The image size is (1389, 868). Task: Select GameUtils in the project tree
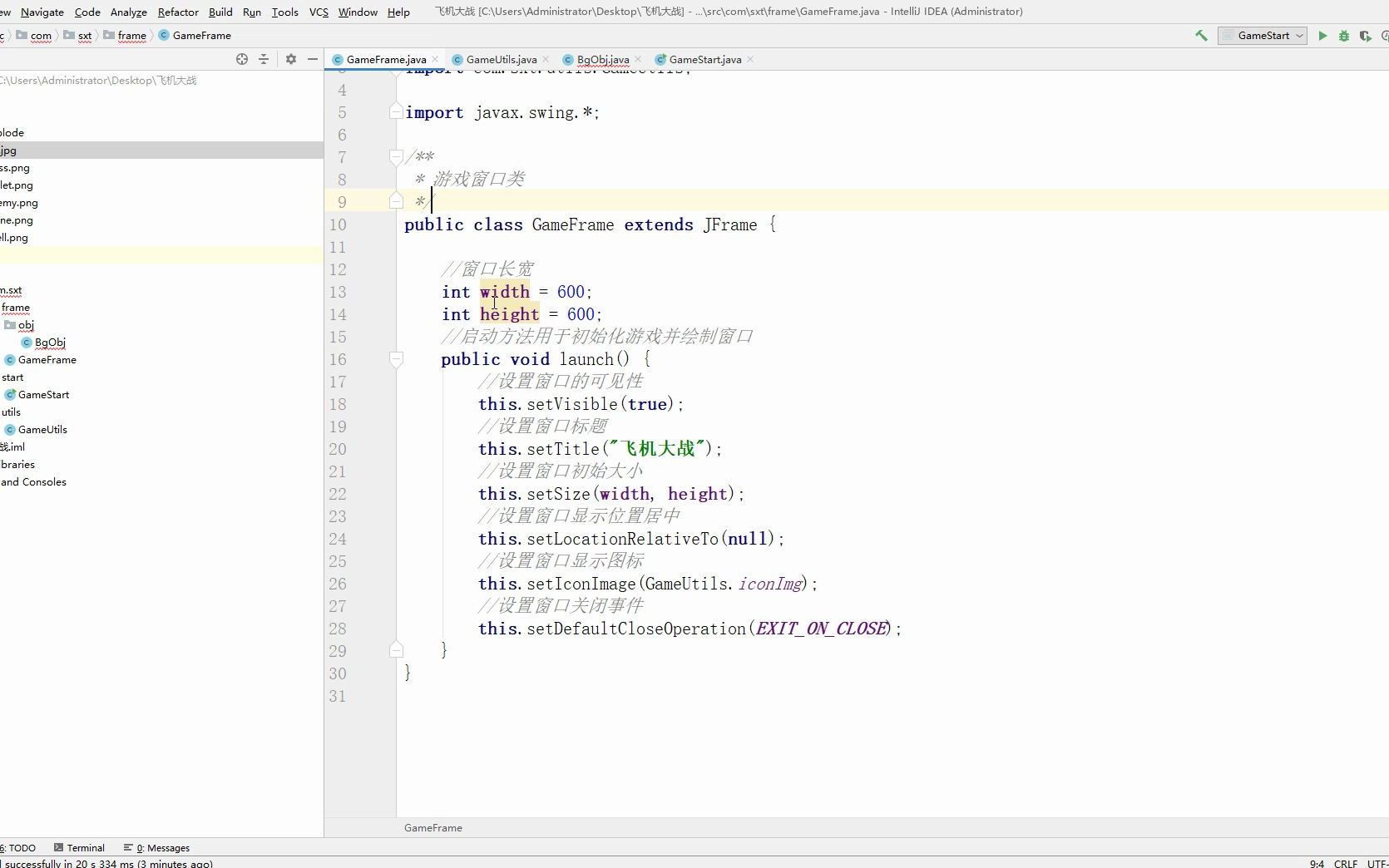tap(42, 430)
